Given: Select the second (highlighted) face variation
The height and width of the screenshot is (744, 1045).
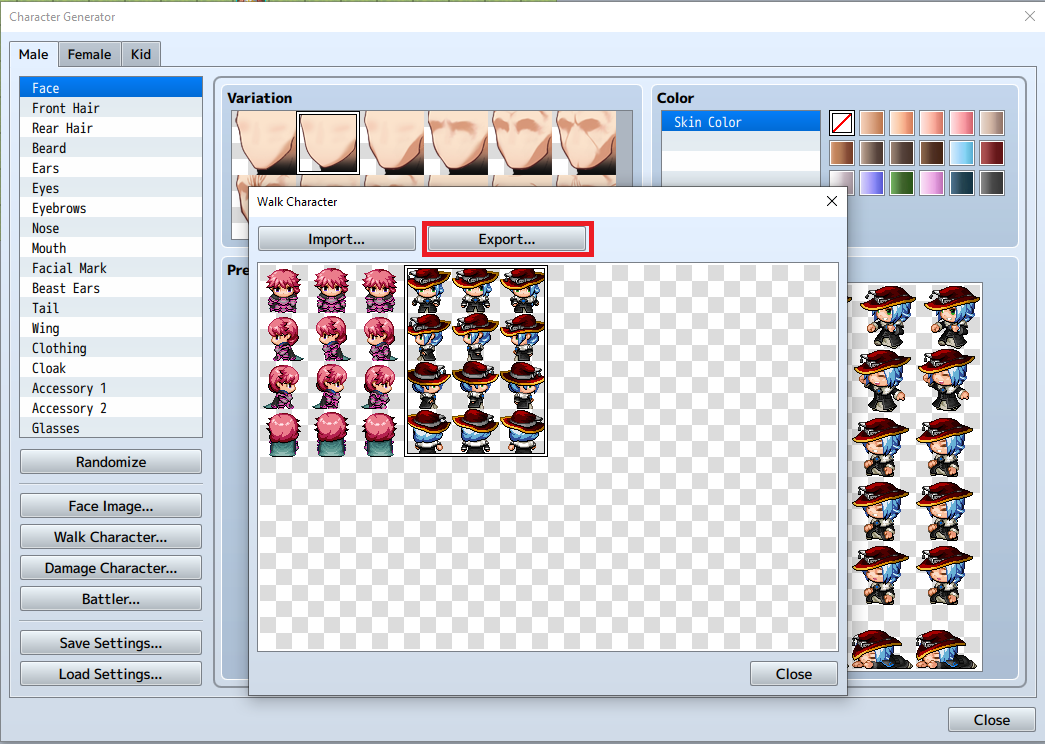Looking at the screenshot, I should click(328, 143).
